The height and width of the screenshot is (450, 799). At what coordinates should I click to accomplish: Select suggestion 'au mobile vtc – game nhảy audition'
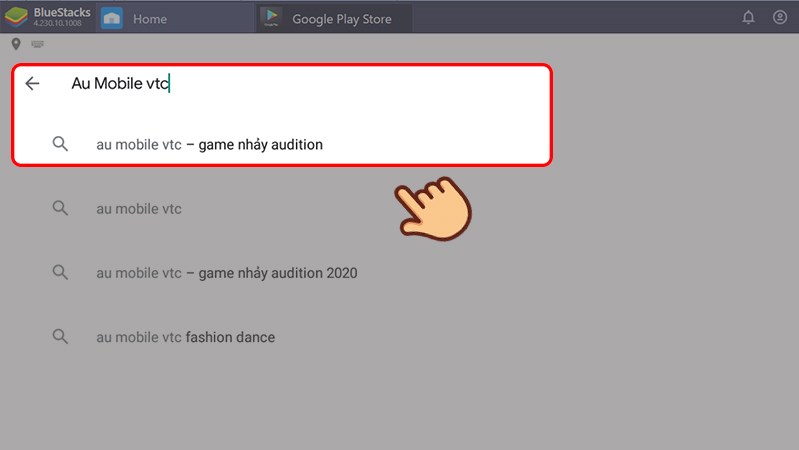(209, 145)
